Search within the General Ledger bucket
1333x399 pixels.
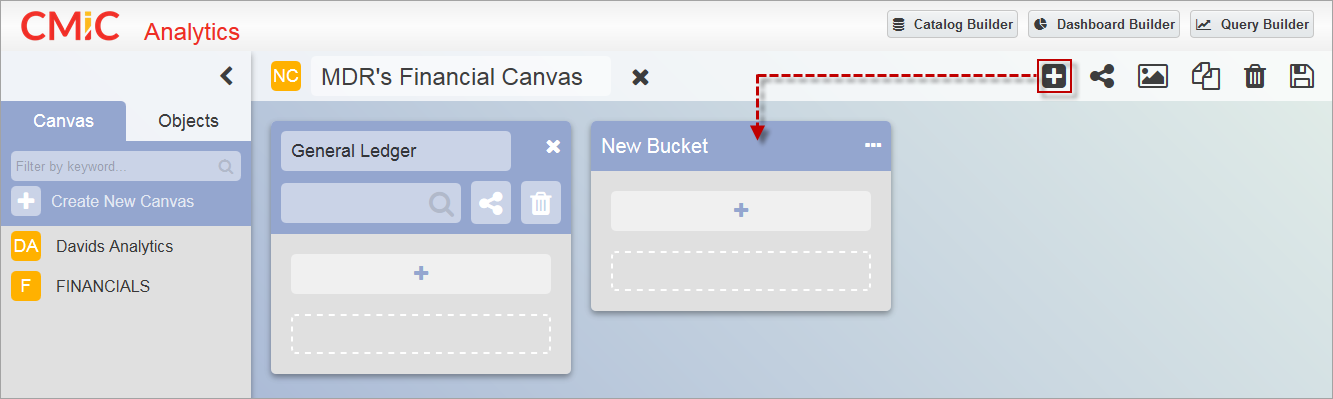pos(371,203)
